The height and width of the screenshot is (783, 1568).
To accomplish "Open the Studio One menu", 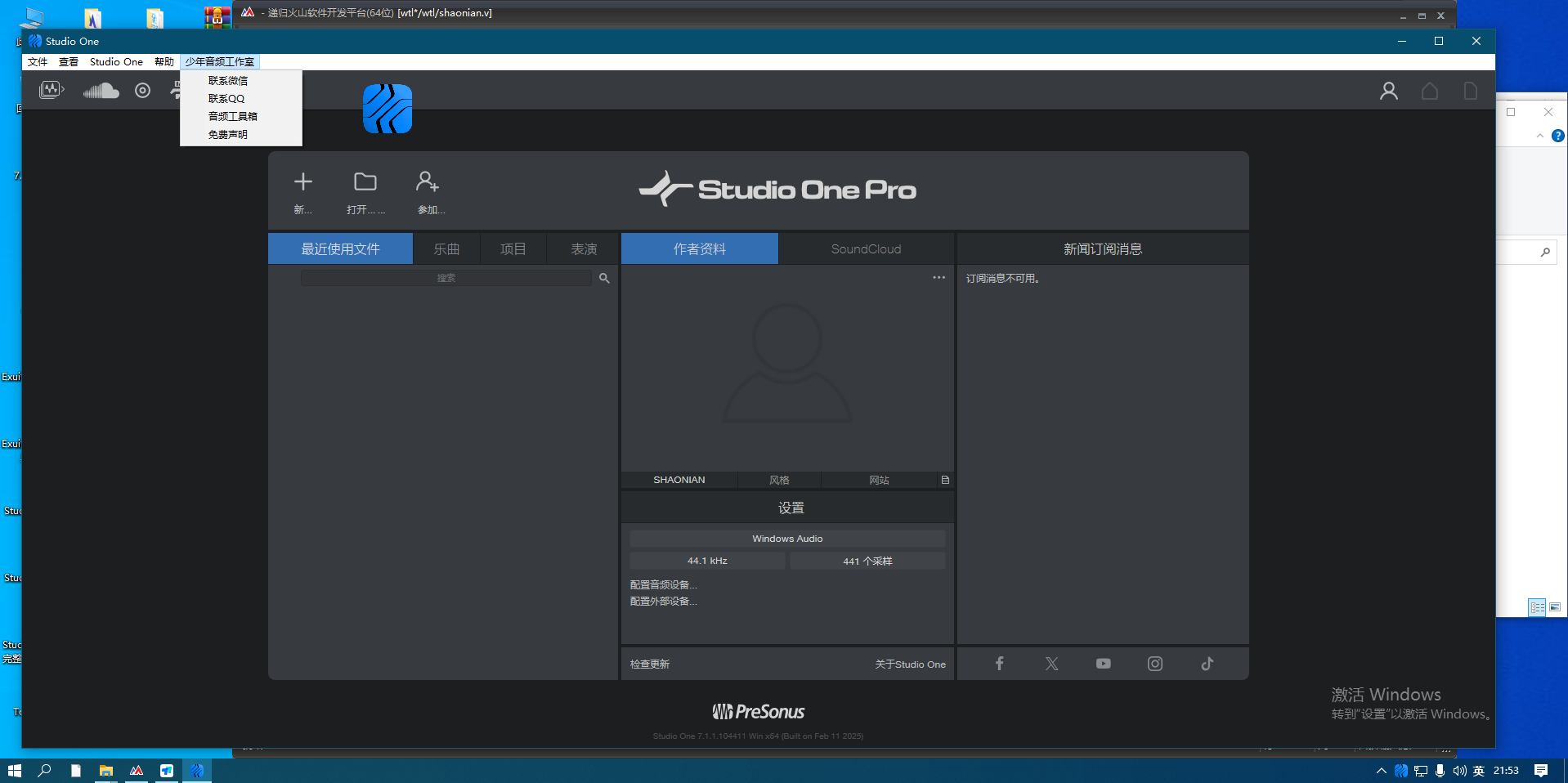I will tap(116, 62).
